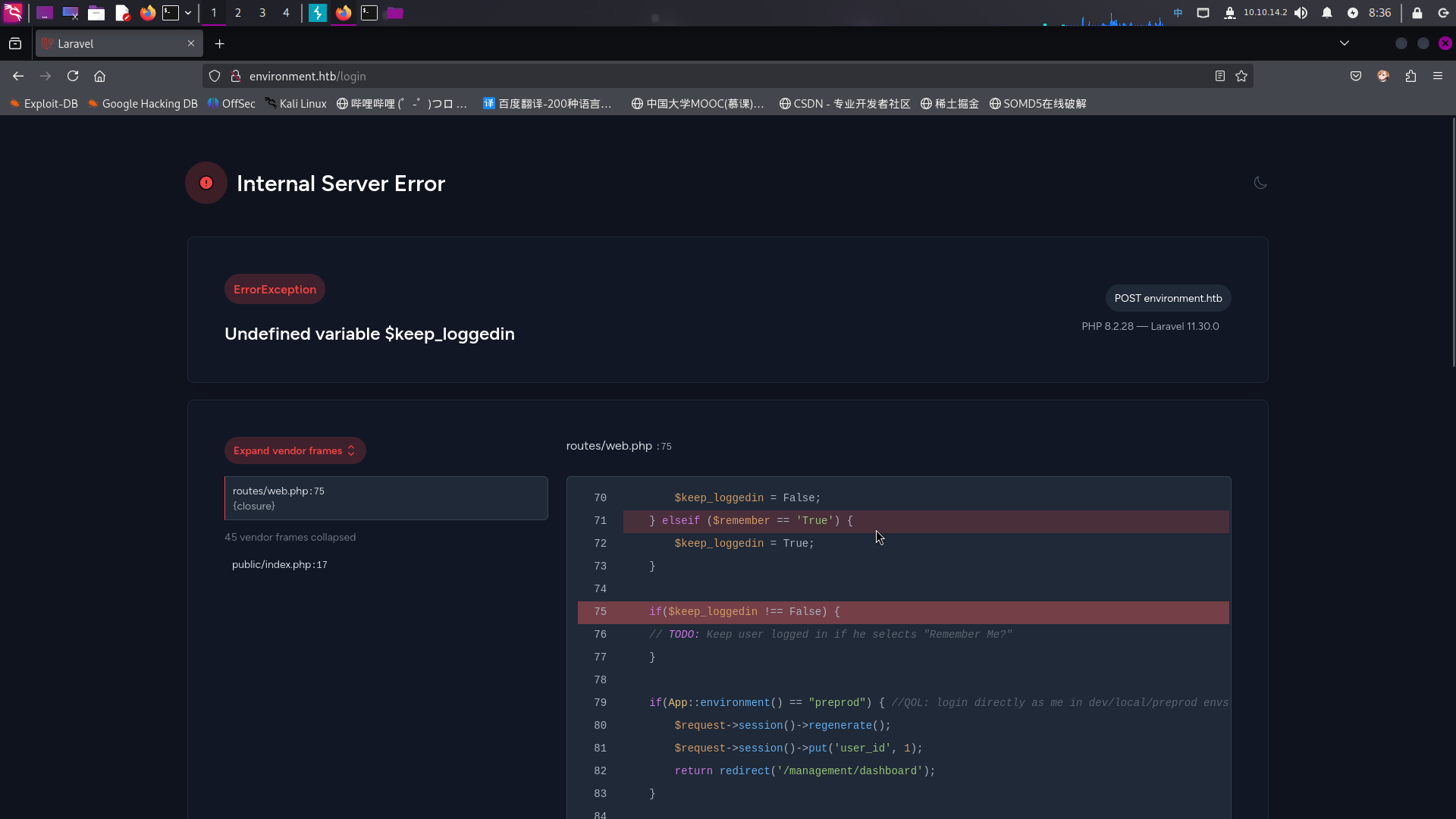Open Kali applications menu

point(13,13)
